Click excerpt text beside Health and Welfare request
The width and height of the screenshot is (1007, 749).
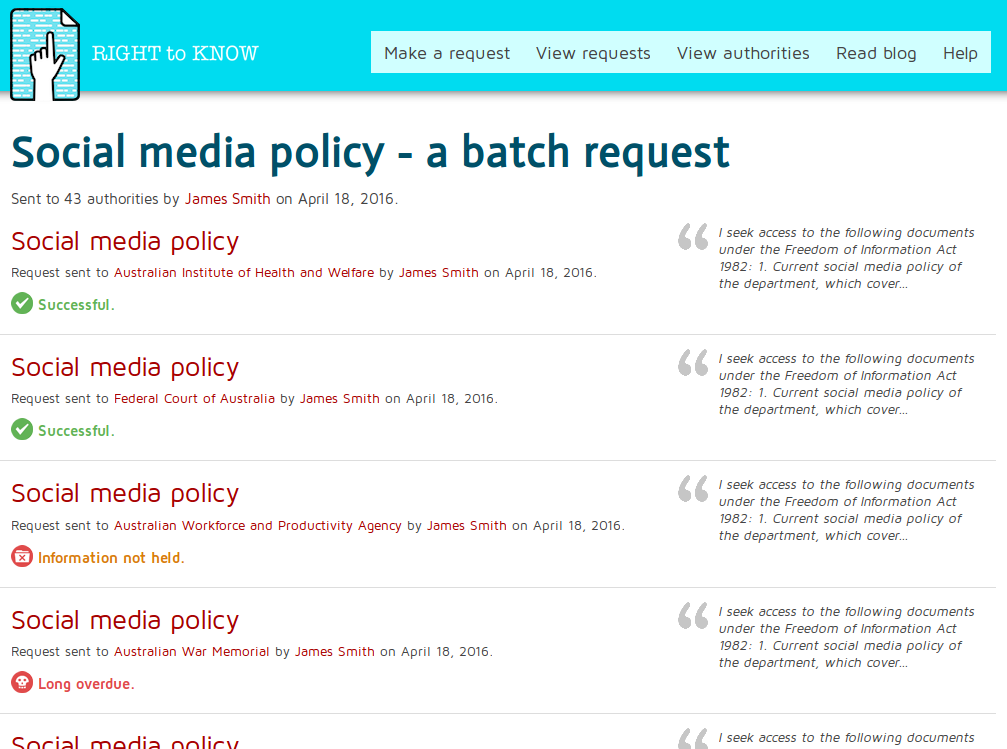click(x=846, y=258)
